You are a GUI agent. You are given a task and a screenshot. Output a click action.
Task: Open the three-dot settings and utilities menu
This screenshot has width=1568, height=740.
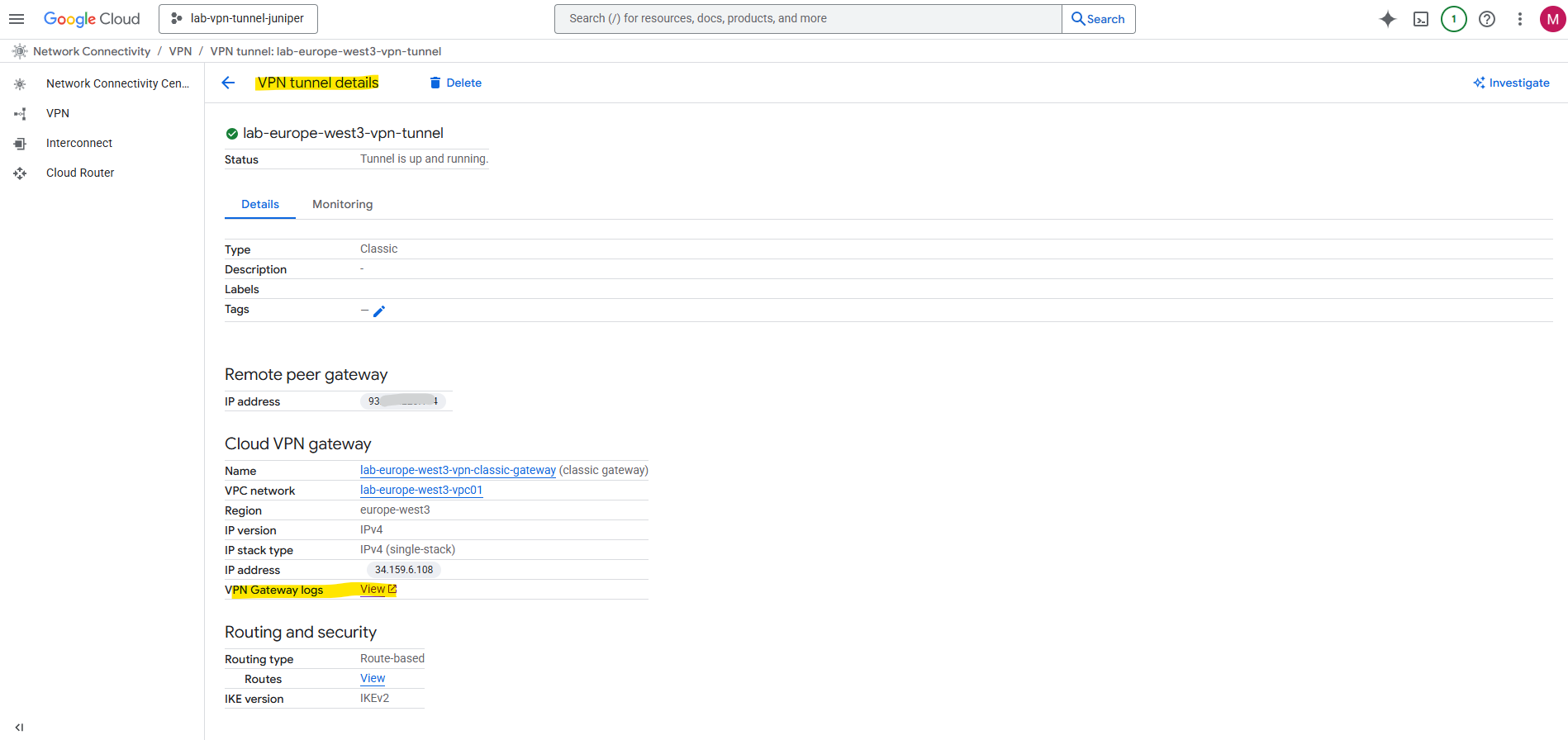(1520, 19)
